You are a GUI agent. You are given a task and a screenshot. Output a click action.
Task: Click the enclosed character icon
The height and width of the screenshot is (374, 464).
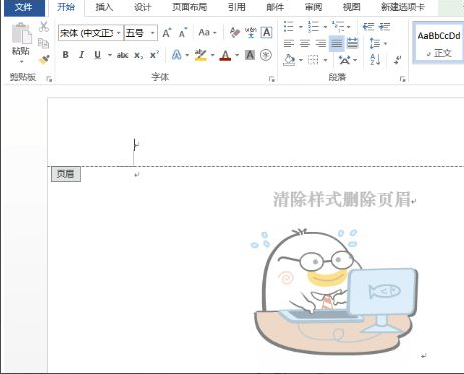[x=266, y=55]
